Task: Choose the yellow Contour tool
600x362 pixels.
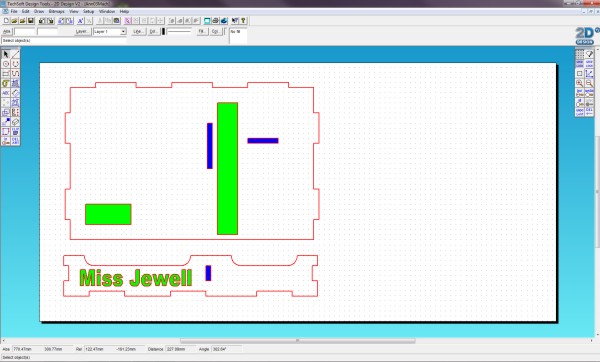Action: click(6, 83)
